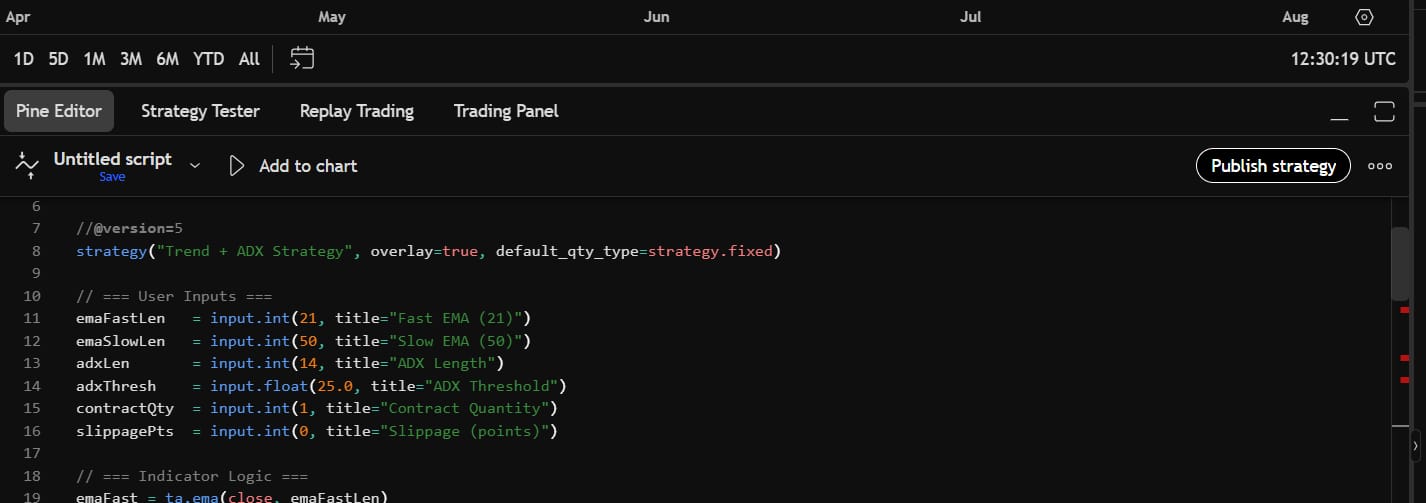Select the YTD time range
Image resolution: width=1426 pixels, height=503 pixels.
tap(209, 59)
